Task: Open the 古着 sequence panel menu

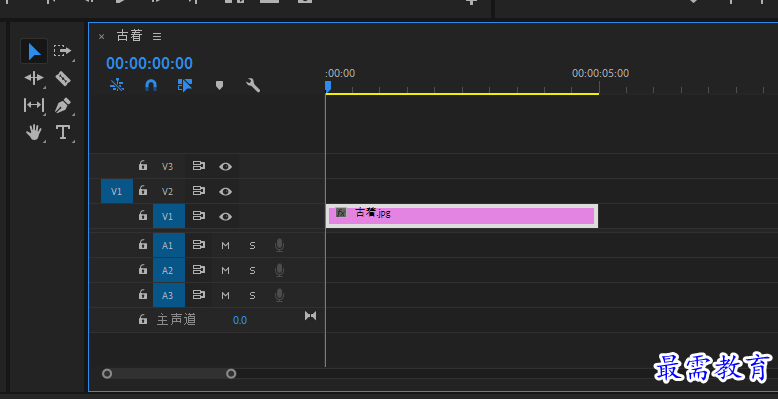Action: coord(157,36)
